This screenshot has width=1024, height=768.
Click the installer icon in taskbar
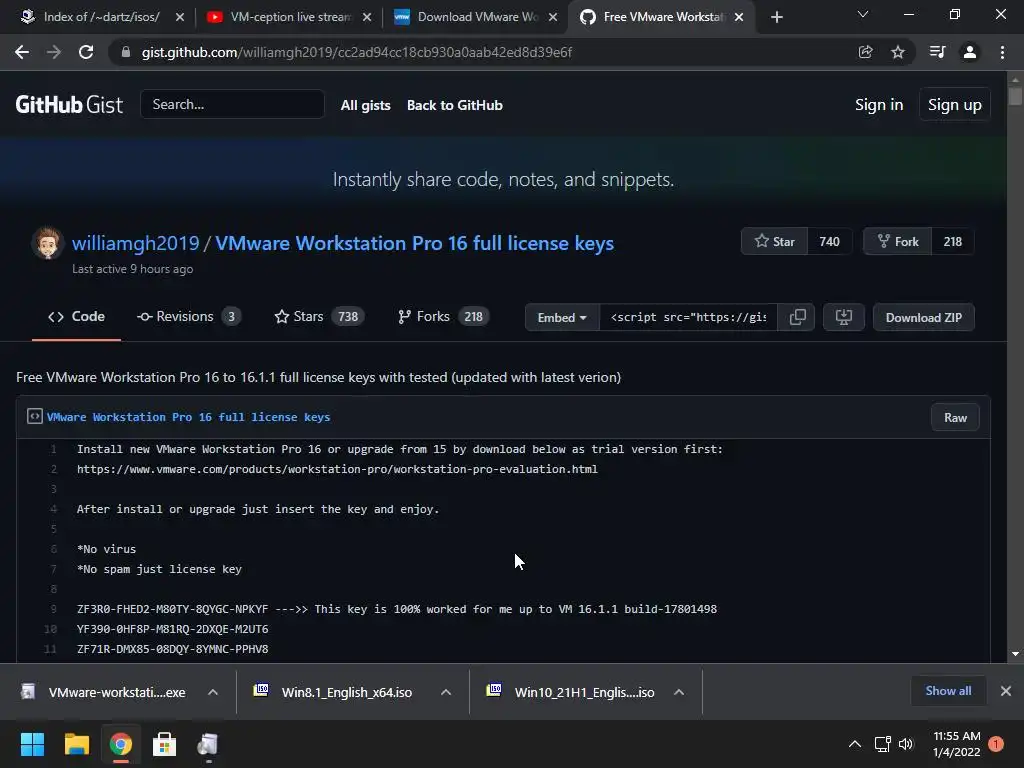(208, 744)
